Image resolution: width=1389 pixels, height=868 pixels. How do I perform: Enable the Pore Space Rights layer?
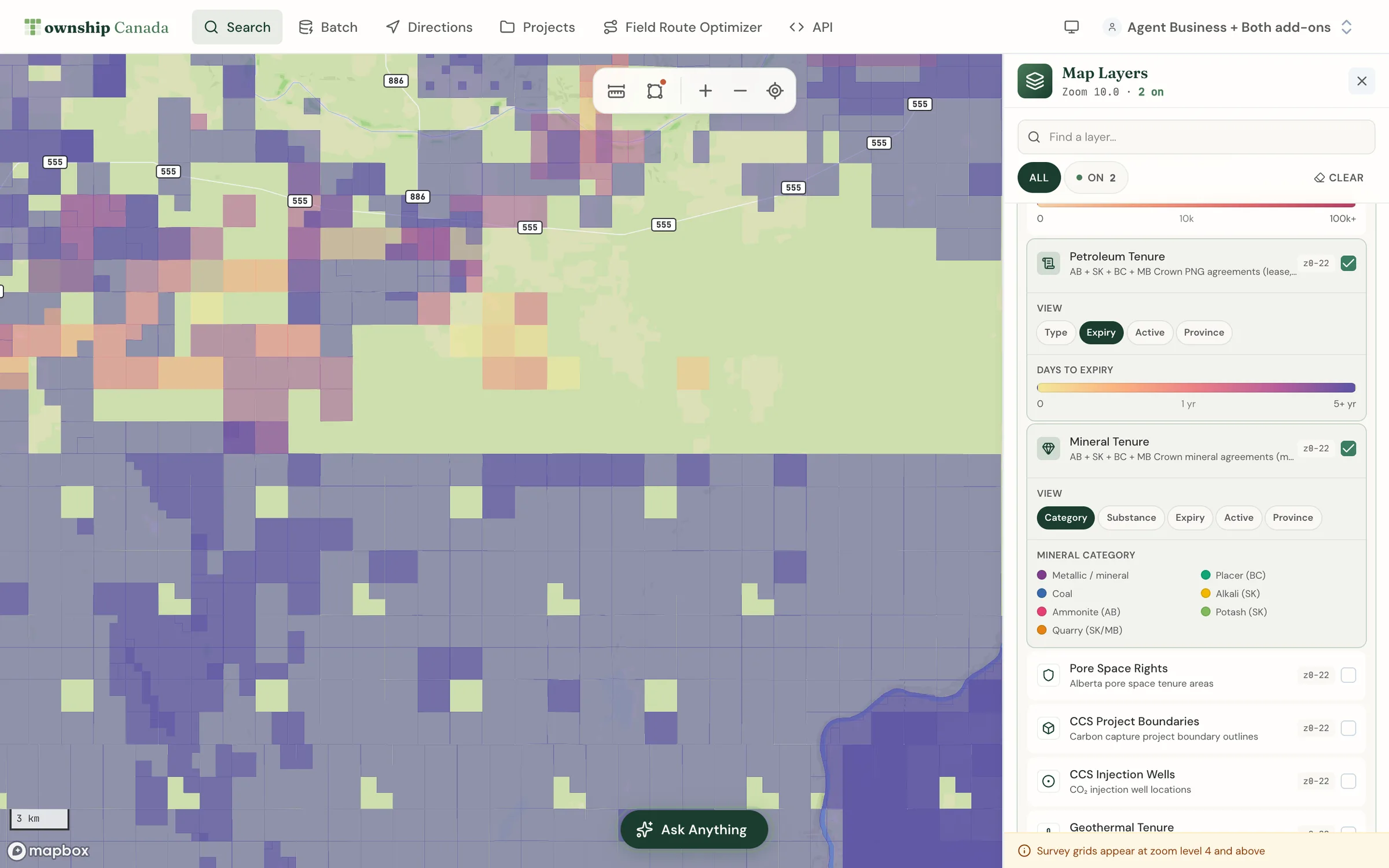1348,675
